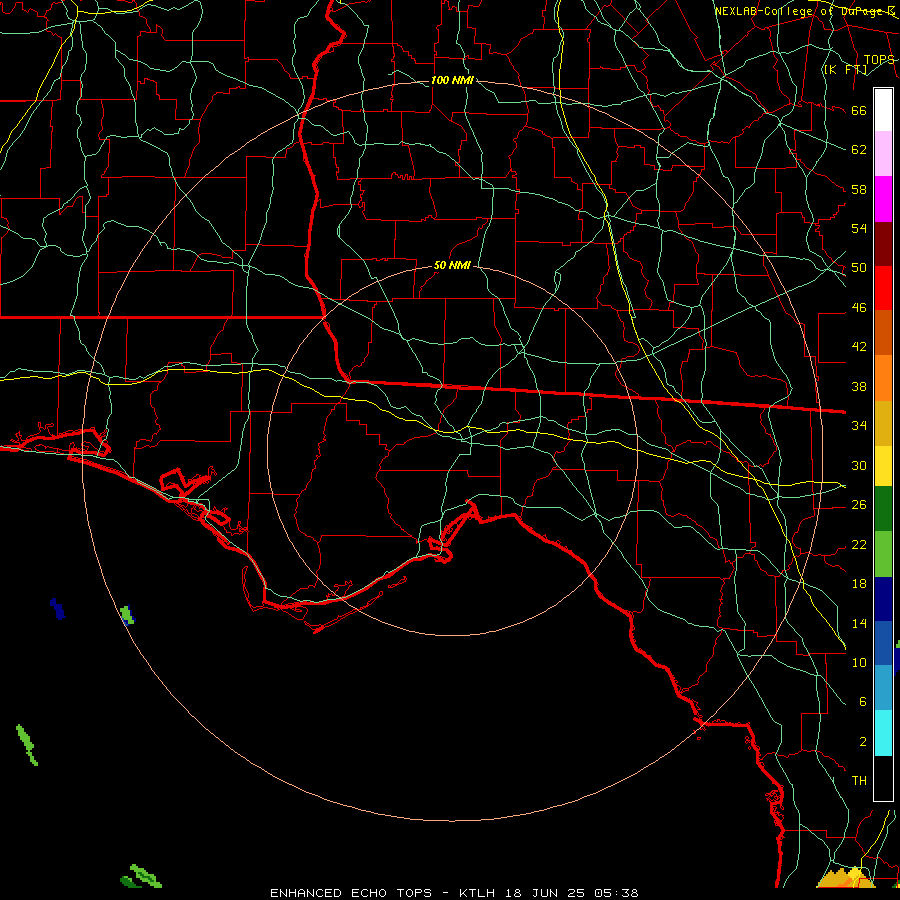The image size is (900, 900).
Task: Click the gold legend swatch
Action: (x=883, y=423)
